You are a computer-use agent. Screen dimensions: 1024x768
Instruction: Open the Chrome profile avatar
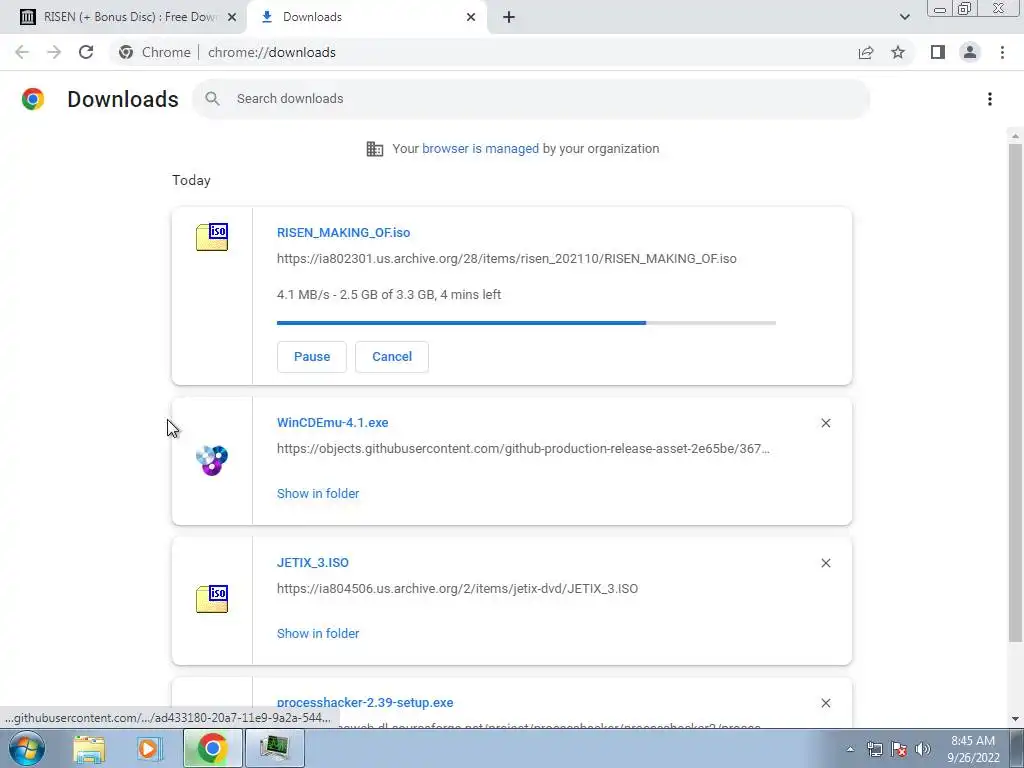point(970,52)
